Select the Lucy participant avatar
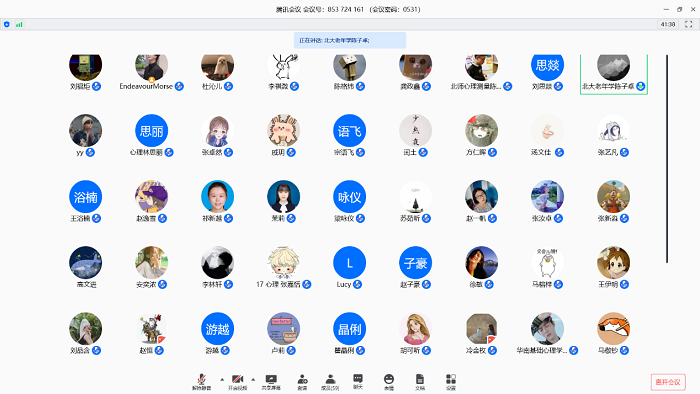The image size is (700, 394). pyautogui.click(x=350, y=263)
